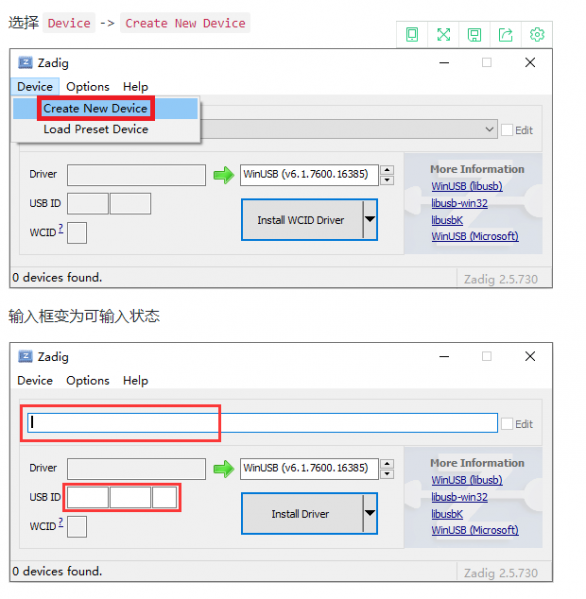Click the green arrow beside Install Driver window's driver field
The image size is (586, 599).
tap(223, 468)
